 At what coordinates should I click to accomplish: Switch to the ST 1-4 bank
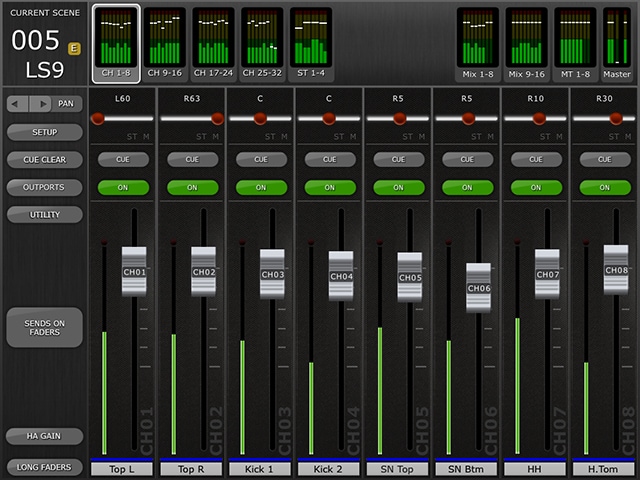click(x=311, y=44)
